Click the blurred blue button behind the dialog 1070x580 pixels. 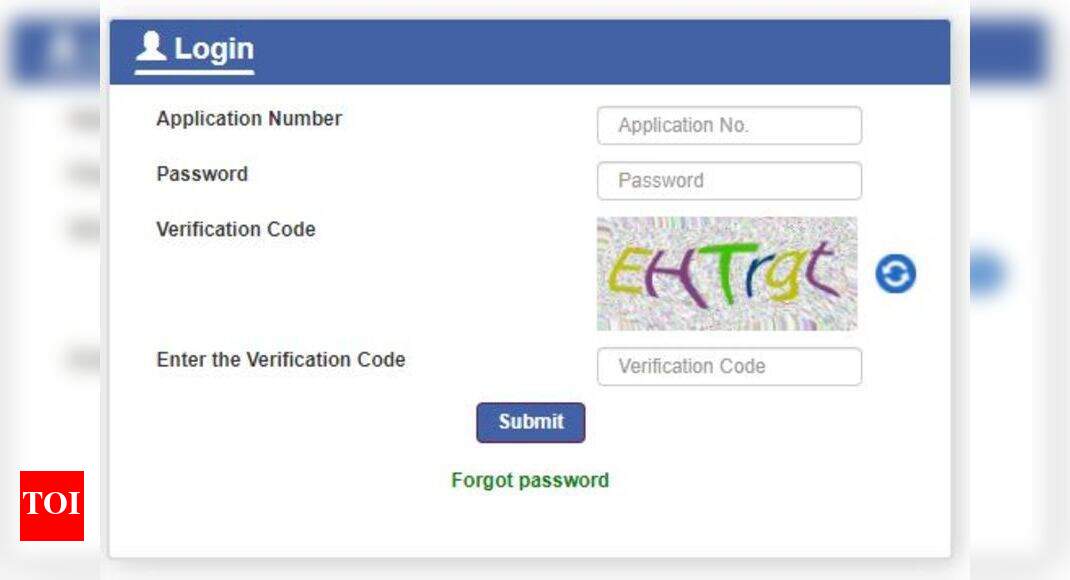[x=988, y=274]
